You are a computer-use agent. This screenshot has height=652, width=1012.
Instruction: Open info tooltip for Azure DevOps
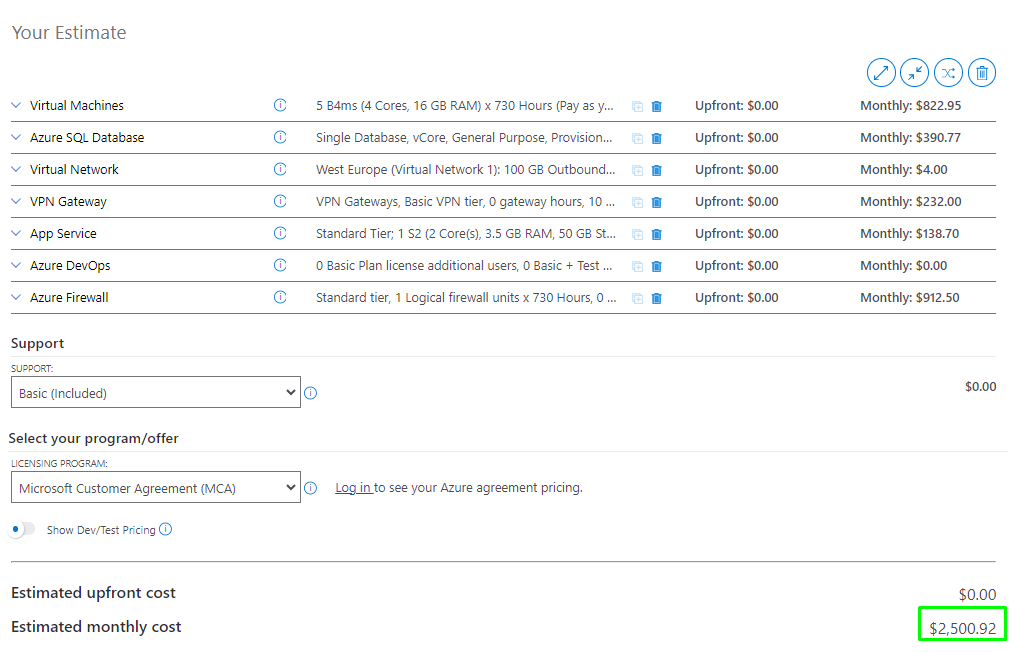(280, 265)
